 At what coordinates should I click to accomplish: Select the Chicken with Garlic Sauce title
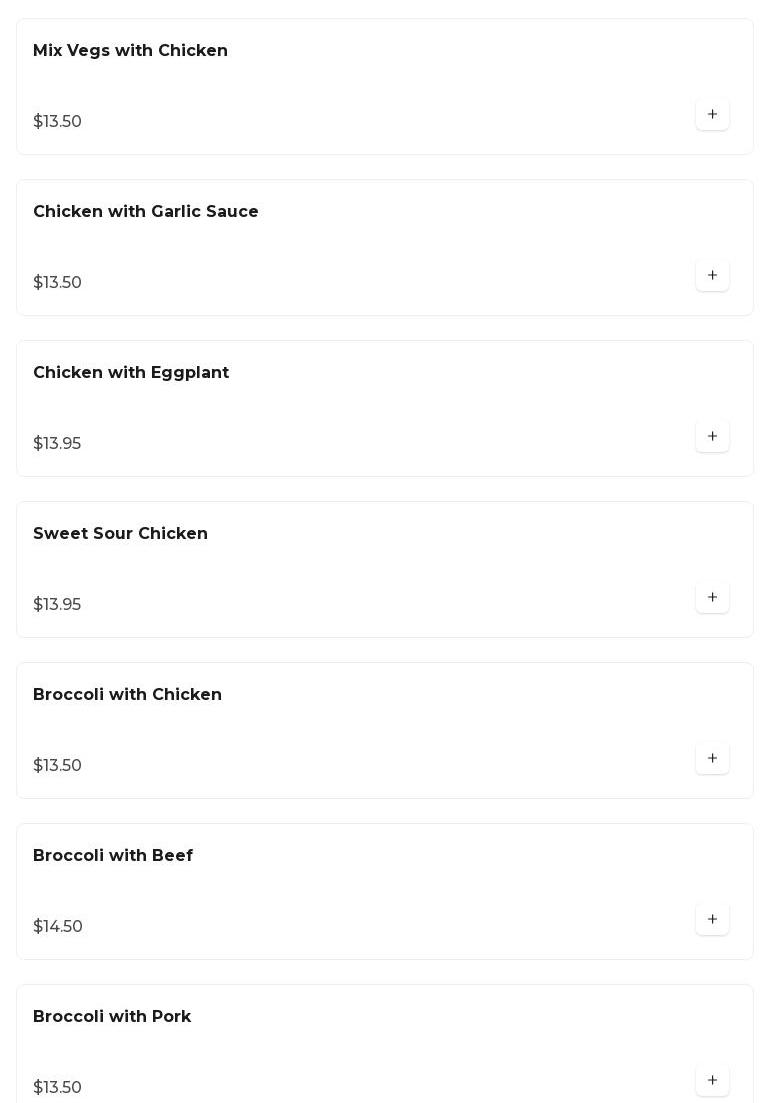[146, 212]
